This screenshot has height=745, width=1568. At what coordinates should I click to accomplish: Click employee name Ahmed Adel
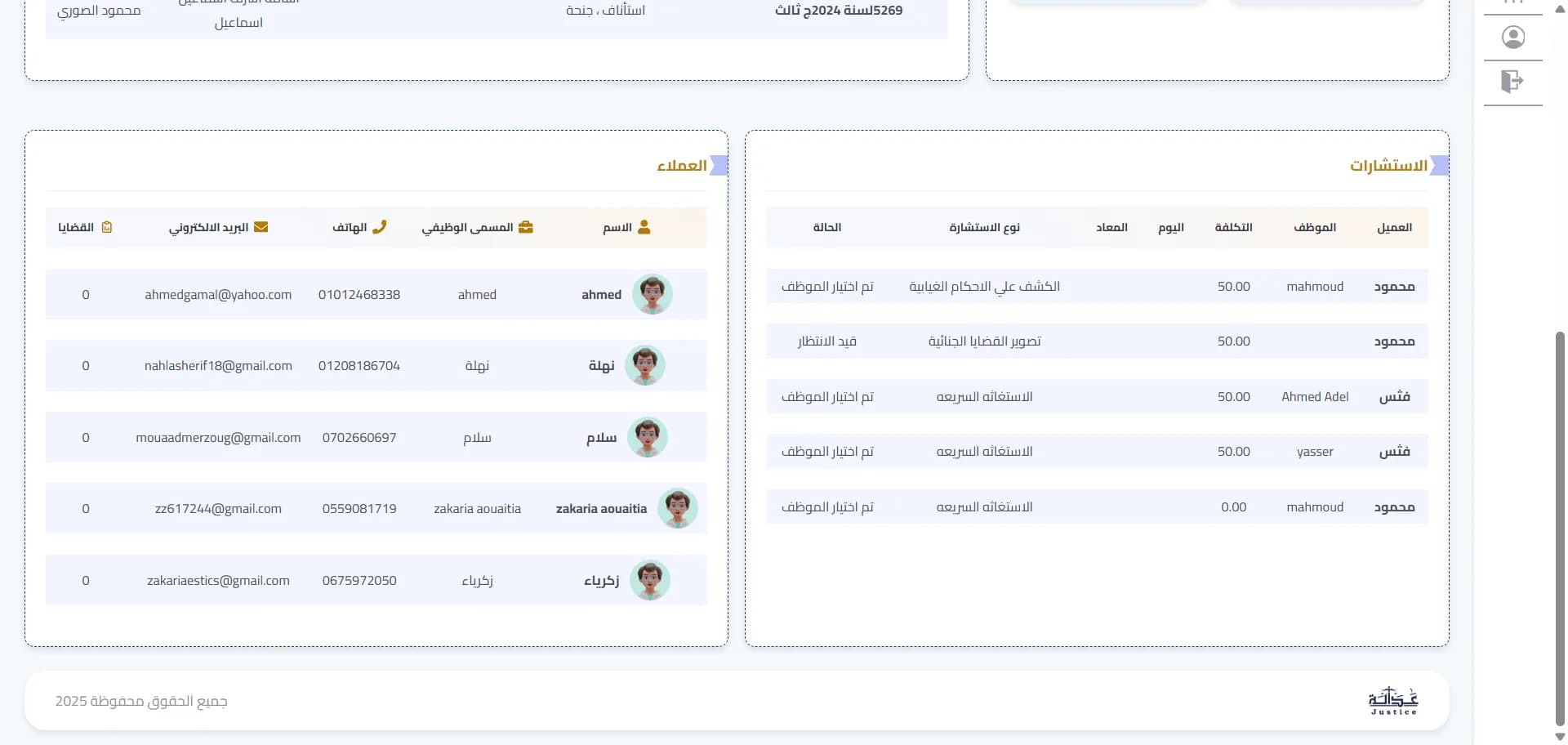coord(1315,397)
